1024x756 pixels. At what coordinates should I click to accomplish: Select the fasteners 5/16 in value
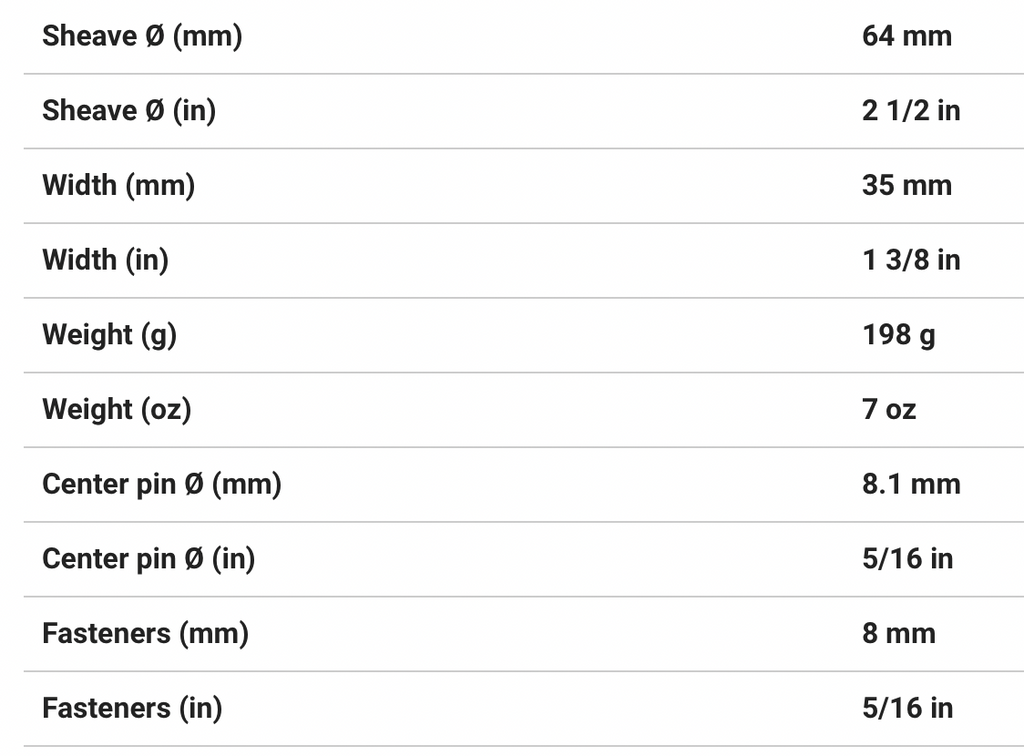pyautogui.click(x=907, y=708)
